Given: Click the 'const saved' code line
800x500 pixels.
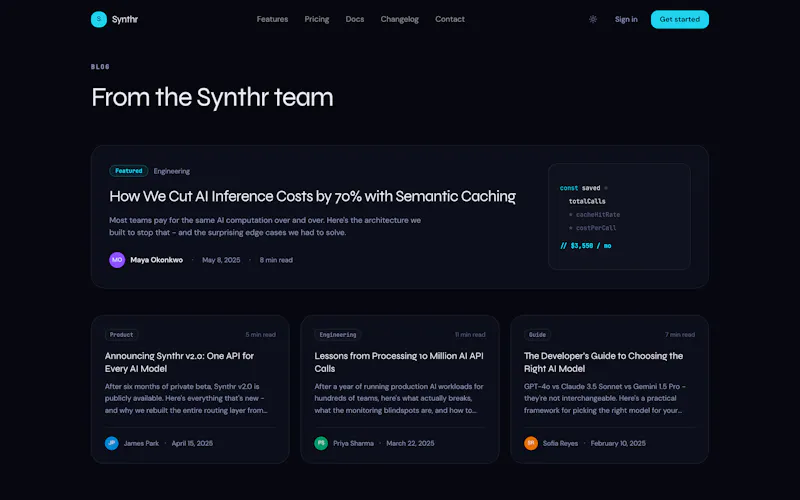Looking at the screenshot, I should tap(584, 188).
